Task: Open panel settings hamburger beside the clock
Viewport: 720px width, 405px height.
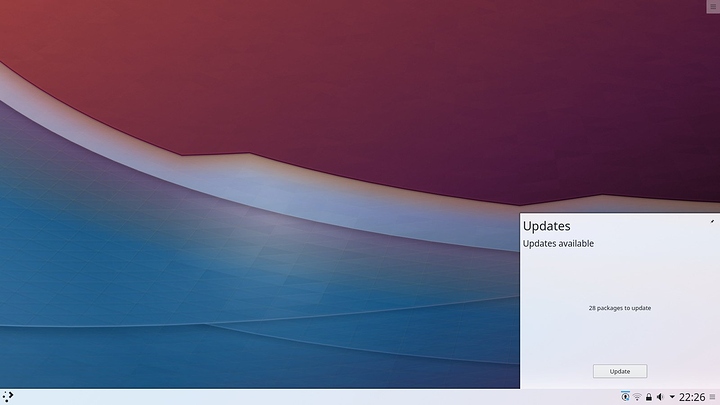Action: 713,397
